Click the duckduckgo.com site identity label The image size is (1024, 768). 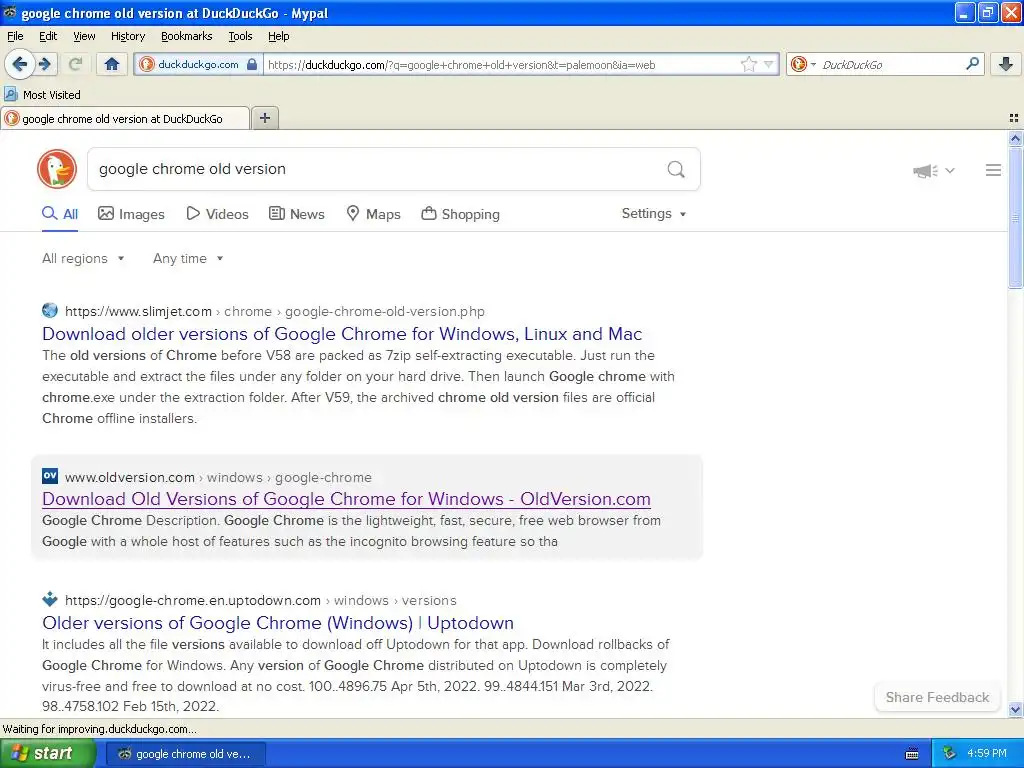(x=199, y=64)
